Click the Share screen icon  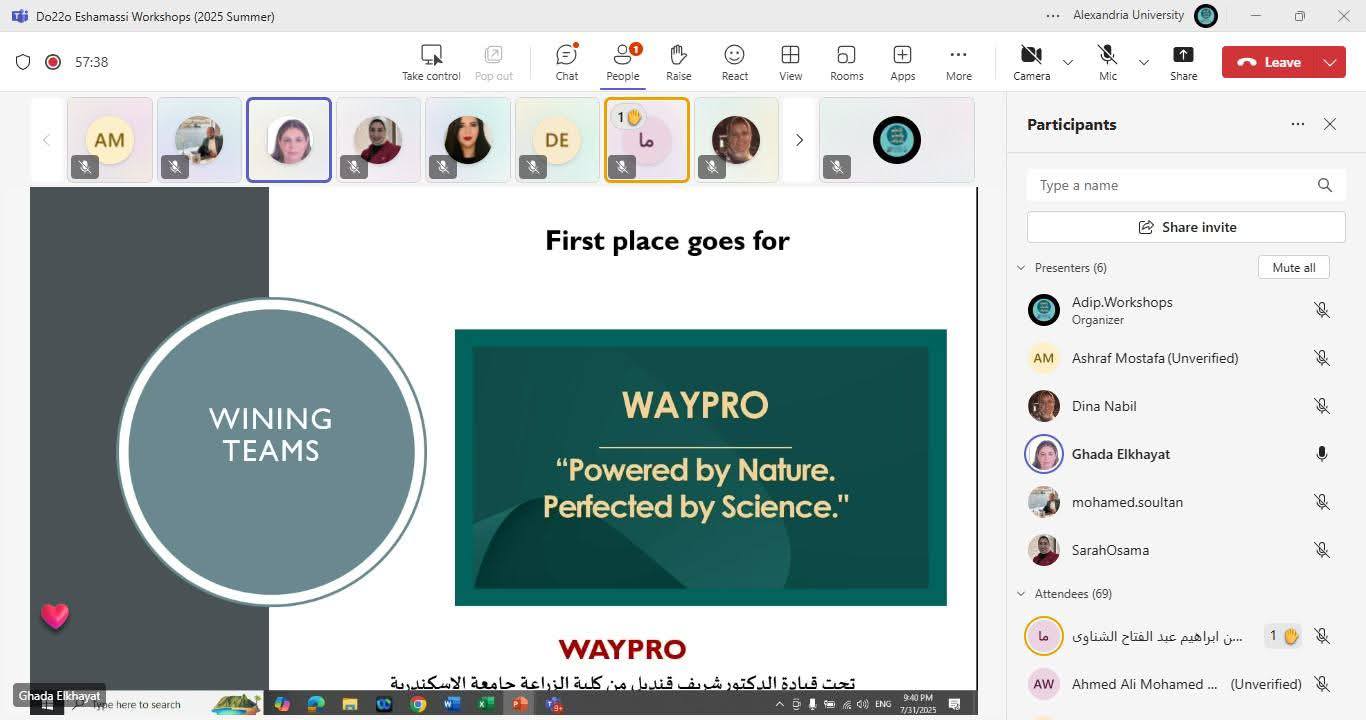point(1183,62)
